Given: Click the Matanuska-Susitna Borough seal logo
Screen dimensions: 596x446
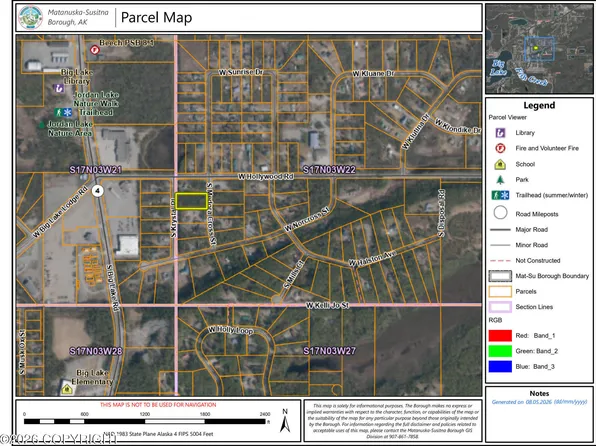Looking at the screenshot, I should point(31,17).
